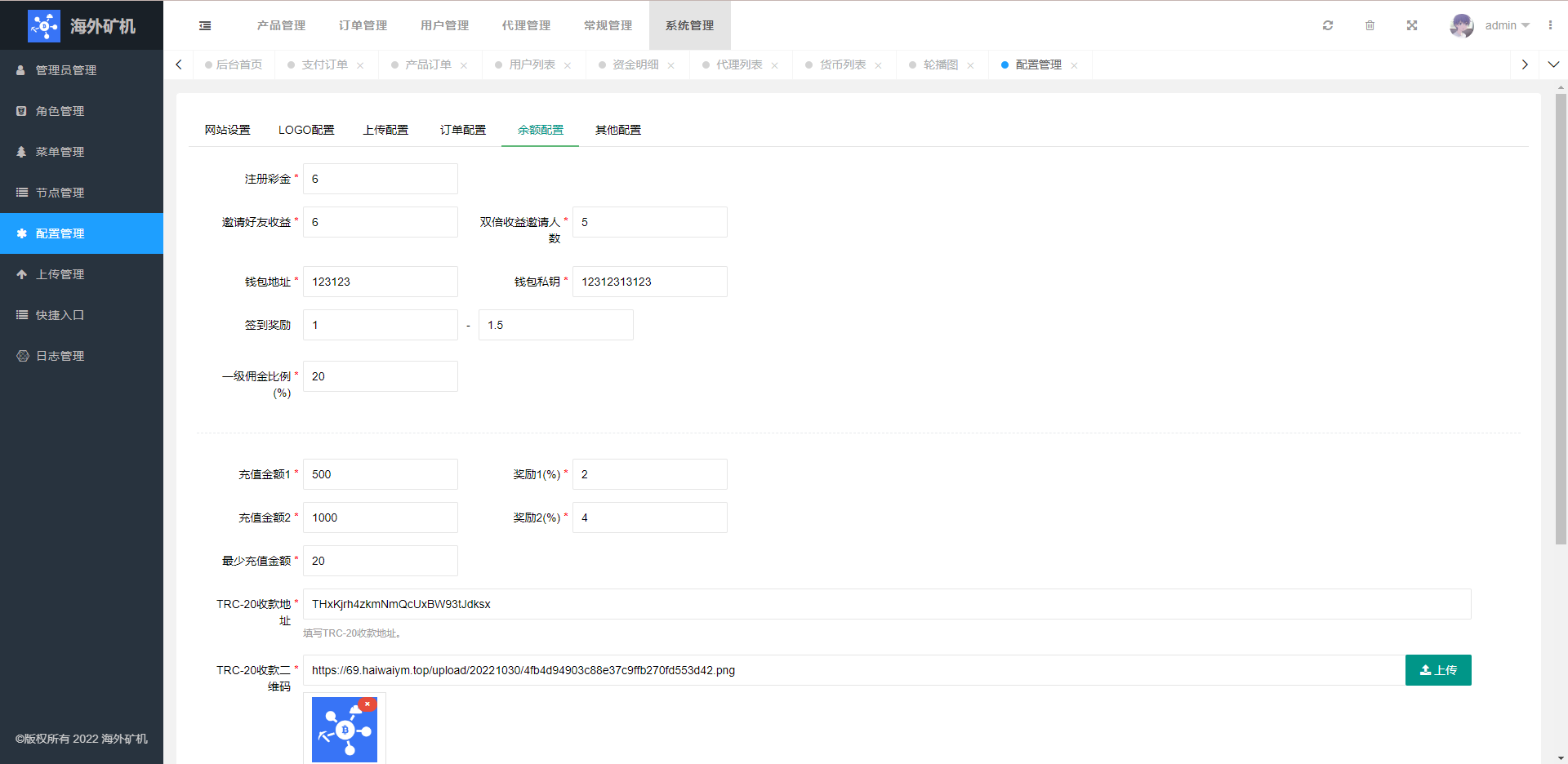Click the trash/clear cache icon
1568x764 pixels.
[x=1370, y=25]
